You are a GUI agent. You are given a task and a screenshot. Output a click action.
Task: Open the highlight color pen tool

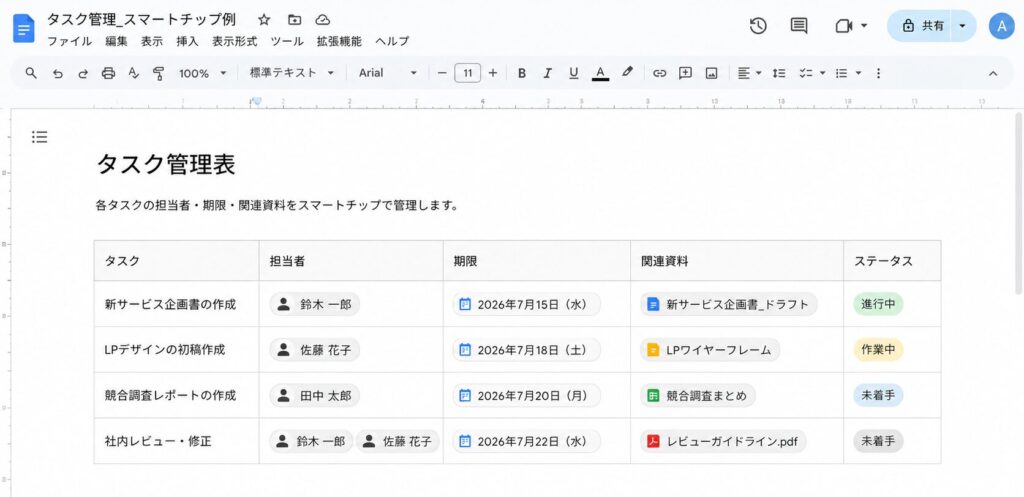(x=628, y=73)
